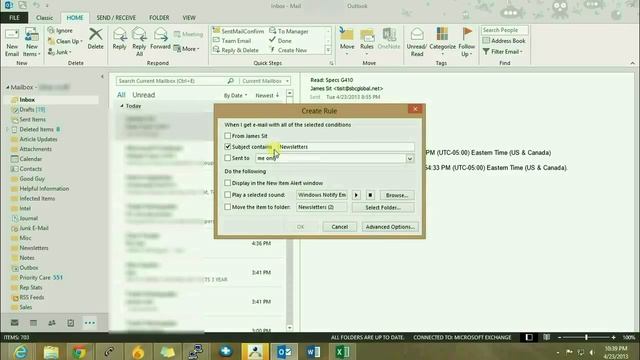Collapse the folder pane
The width and height of the screenshot is (640, 360).
102,77
